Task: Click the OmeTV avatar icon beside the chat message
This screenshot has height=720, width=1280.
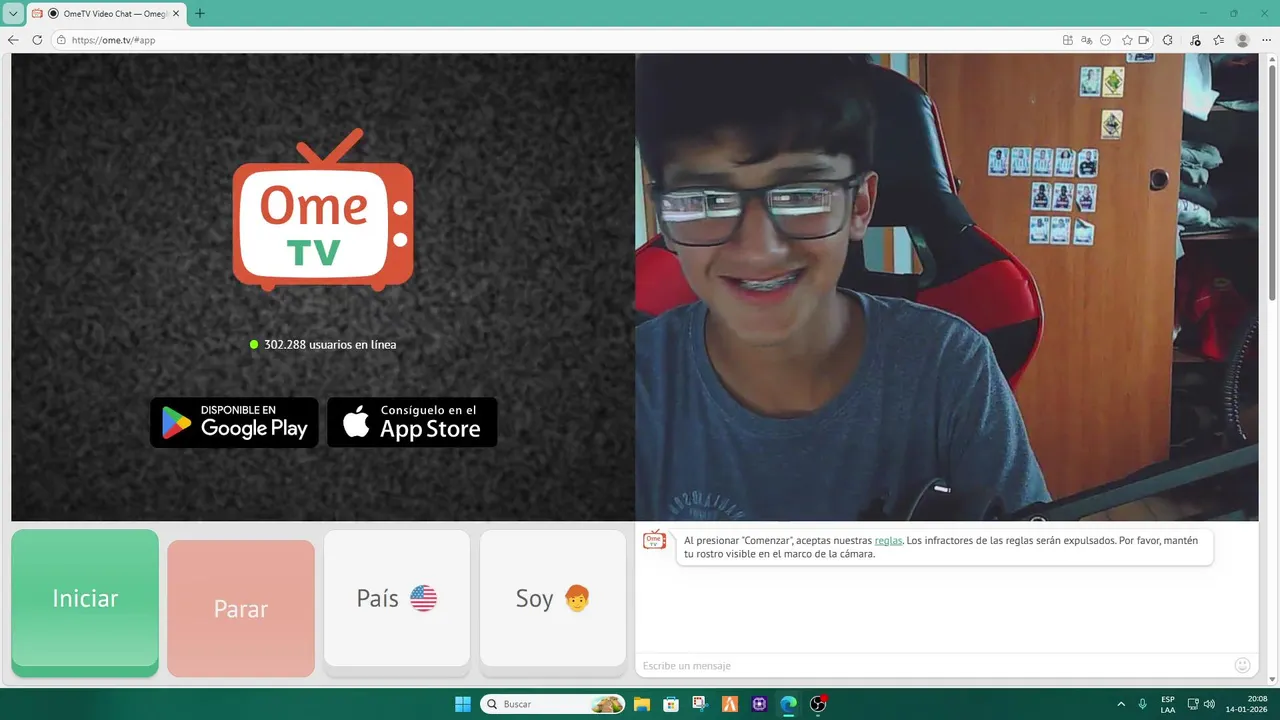Action: (x=654, y=540)
